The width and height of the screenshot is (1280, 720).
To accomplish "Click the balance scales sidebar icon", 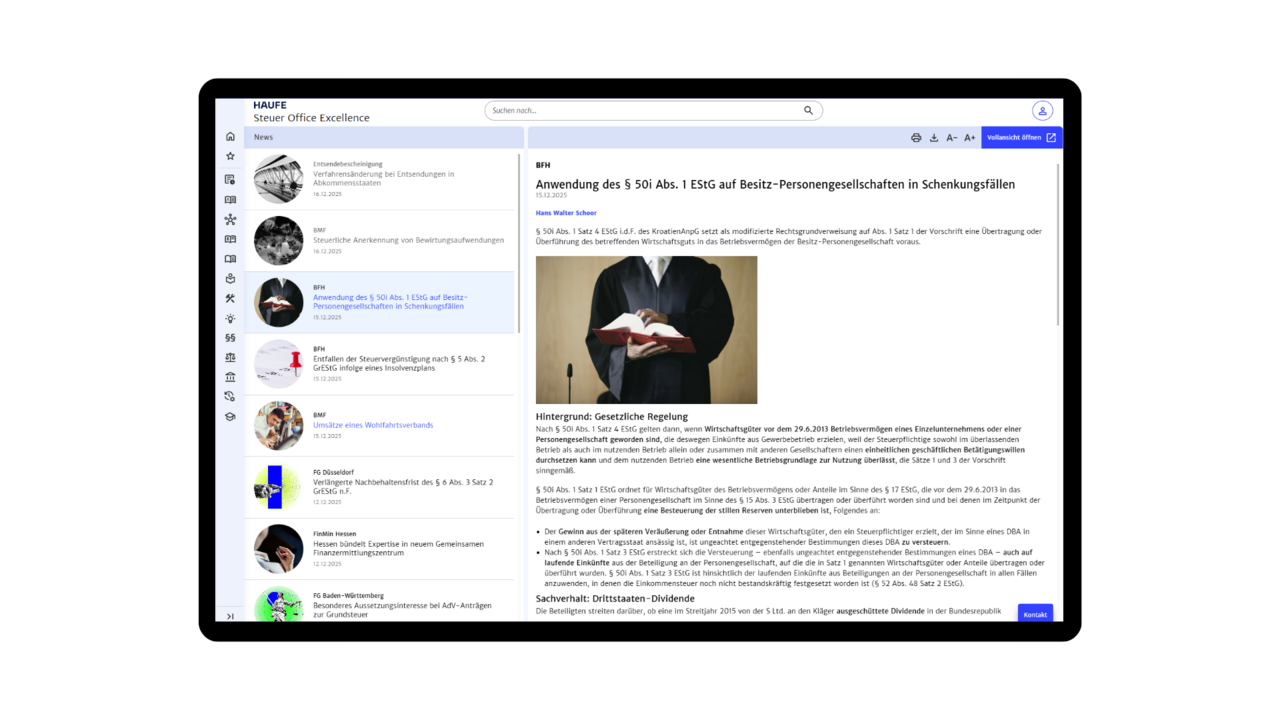I will point(230,357).
